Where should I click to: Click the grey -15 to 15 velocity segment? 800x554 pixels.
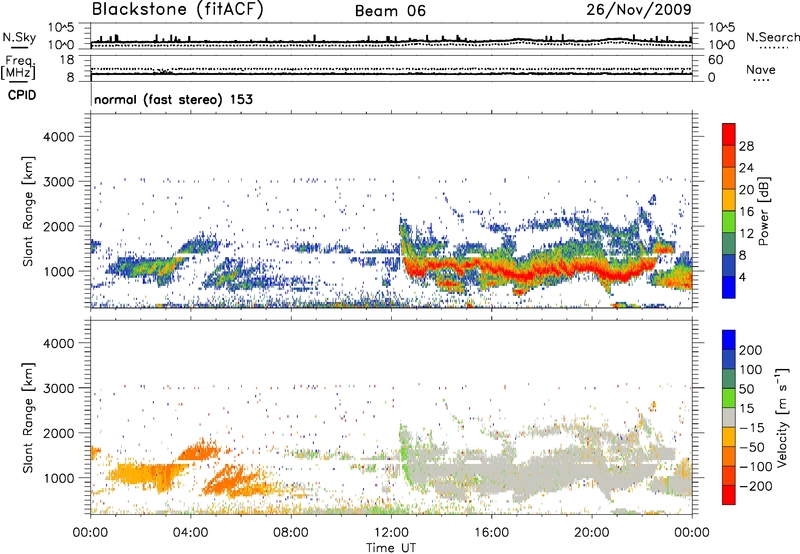point(729,417)
